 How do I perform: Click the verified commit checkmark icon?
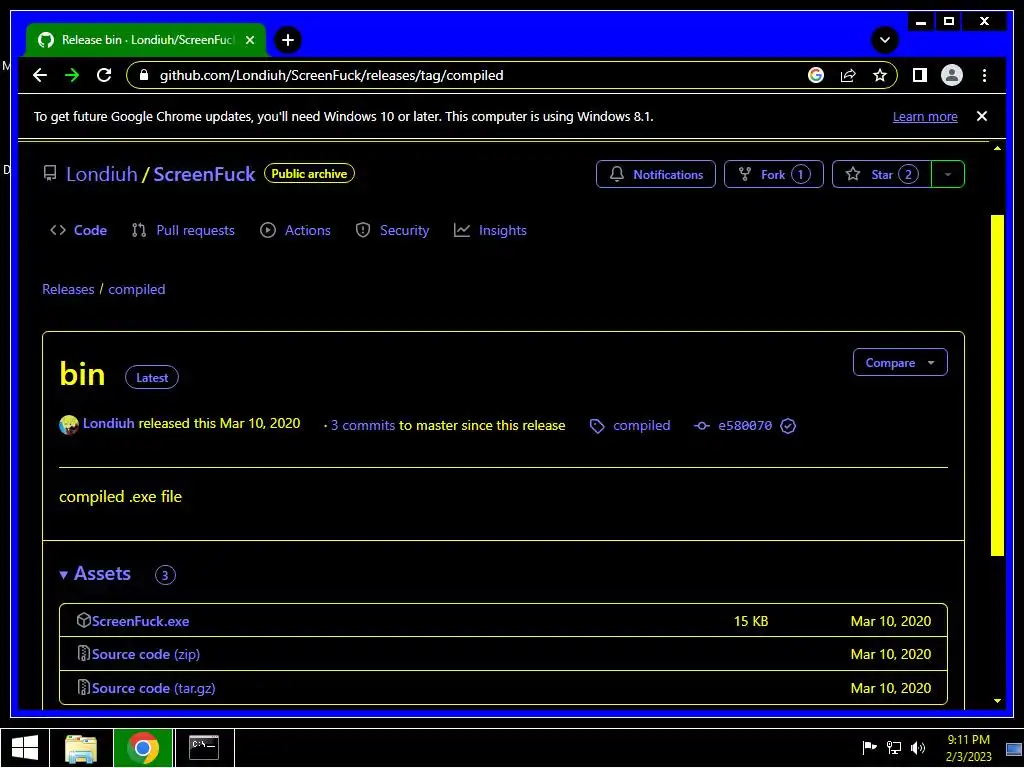coord(788,426)
